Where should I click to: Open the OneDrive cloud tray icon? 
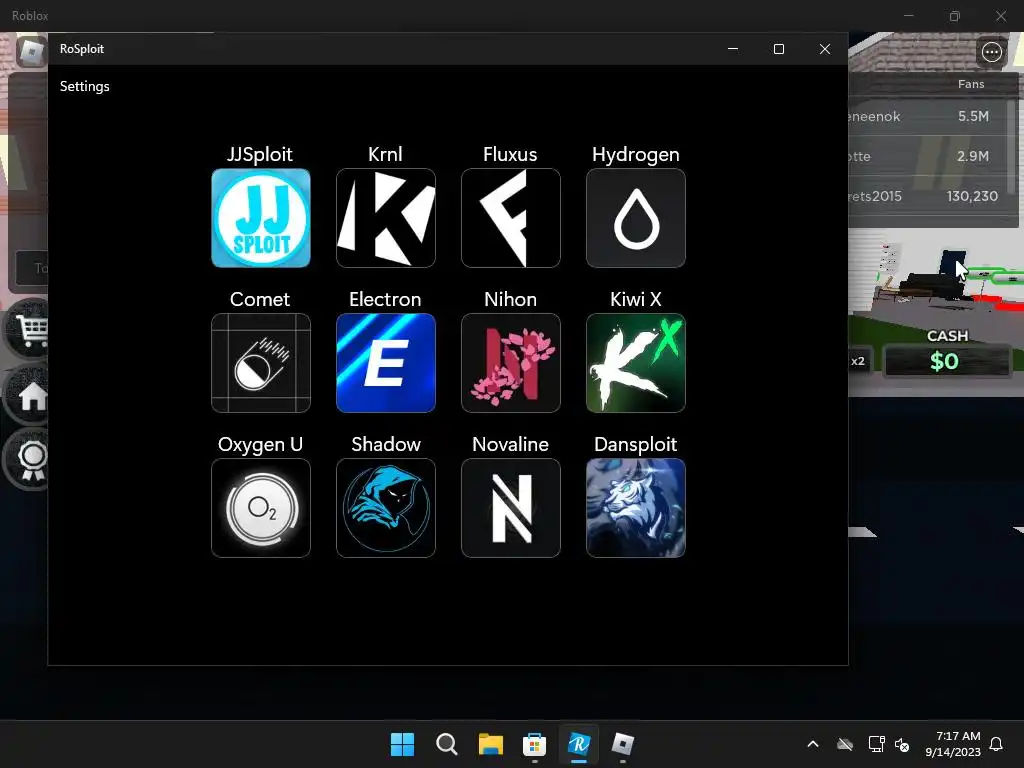click(845, 744)
